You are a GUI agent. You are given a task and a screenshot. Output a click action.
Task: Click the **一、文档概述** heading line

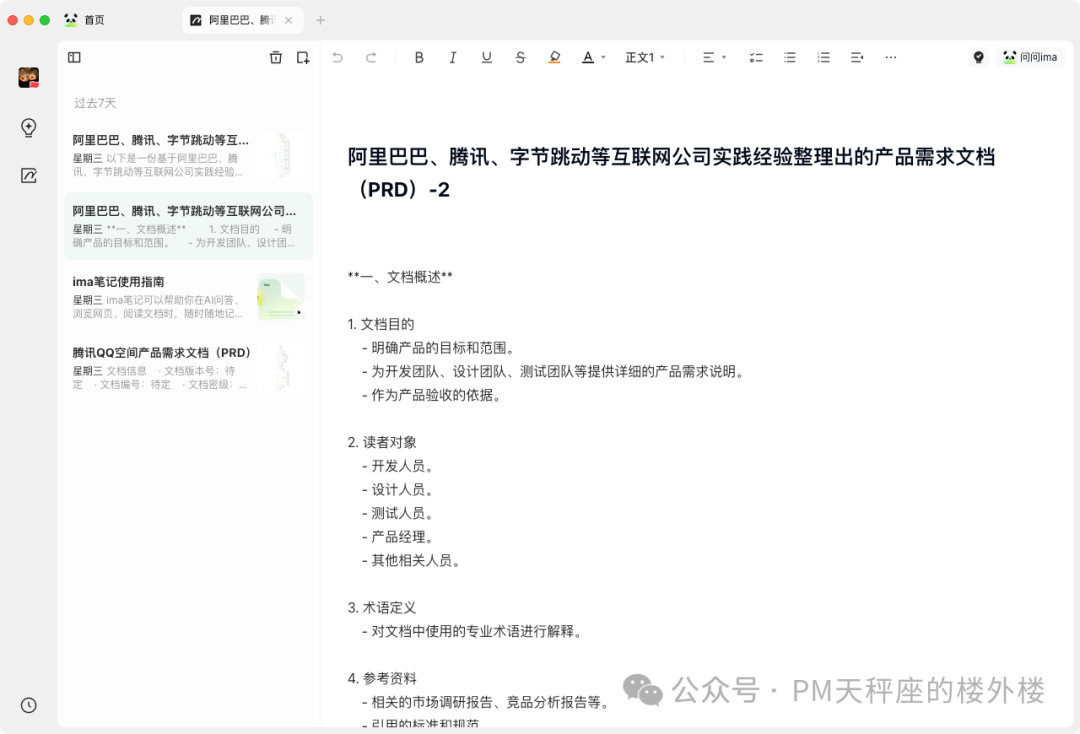tap(400, 277)
